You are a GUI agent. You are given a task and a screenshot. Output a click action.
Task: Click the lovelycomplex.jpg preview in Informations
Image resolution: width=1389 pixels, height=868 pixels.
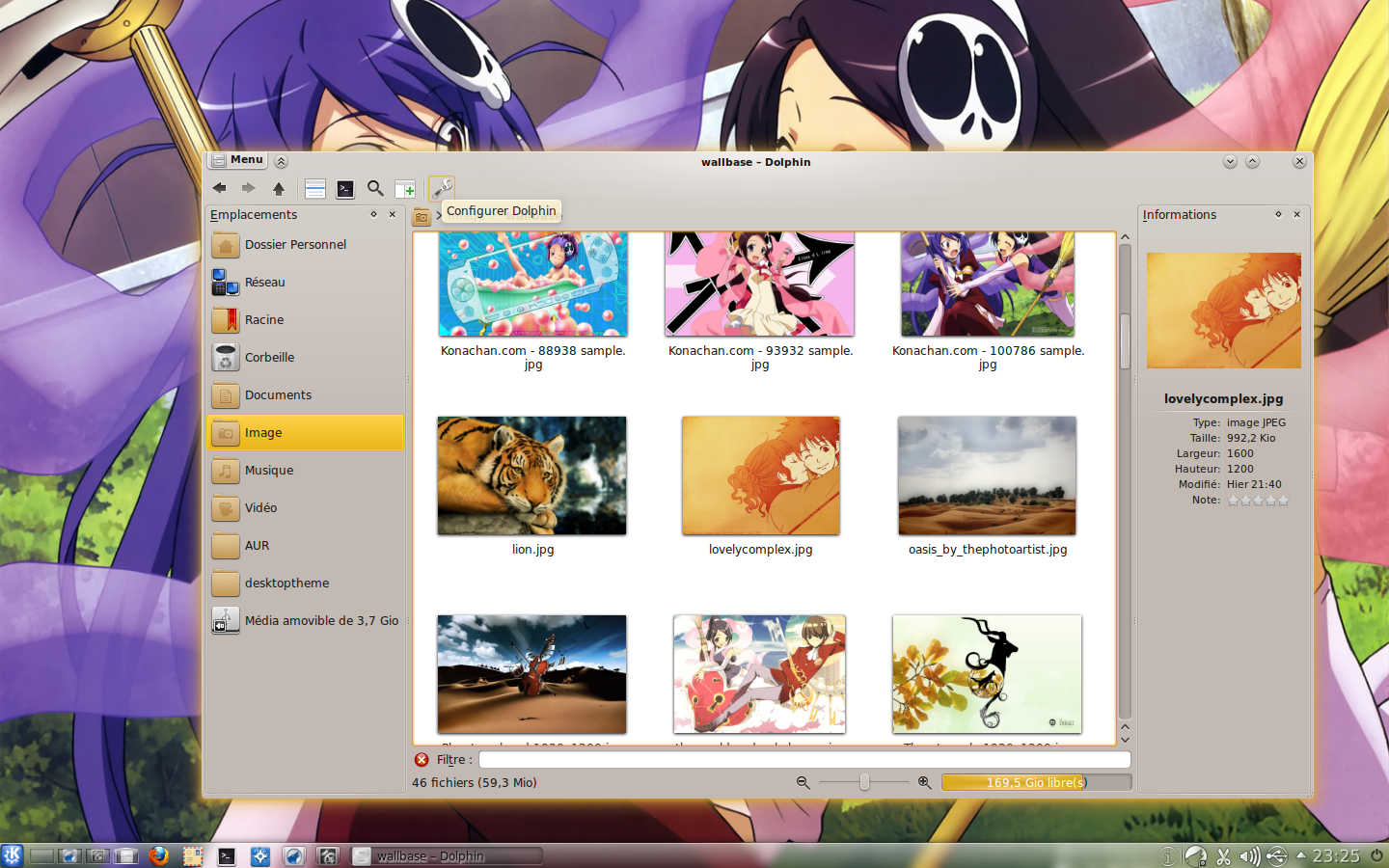pos(1224,311)
